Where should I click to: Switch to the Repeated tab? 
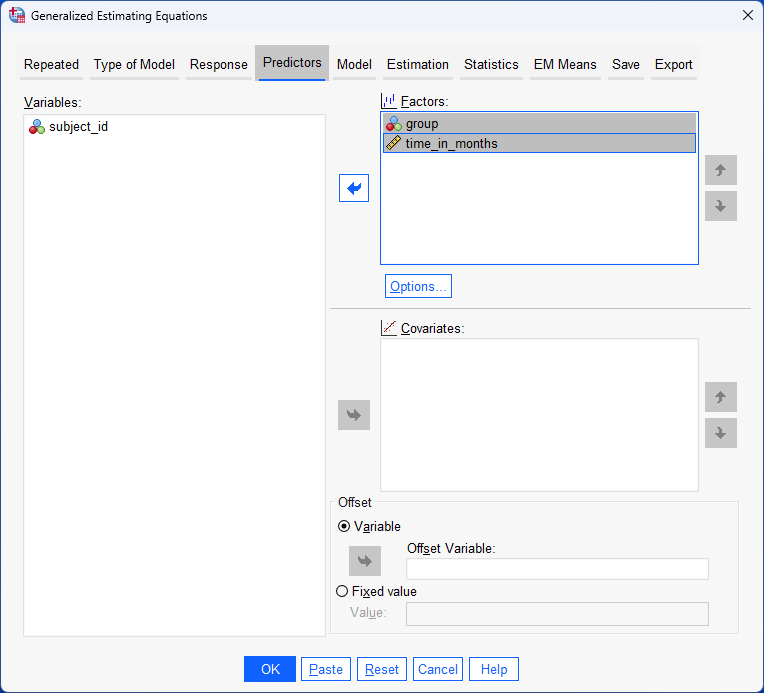51,64
